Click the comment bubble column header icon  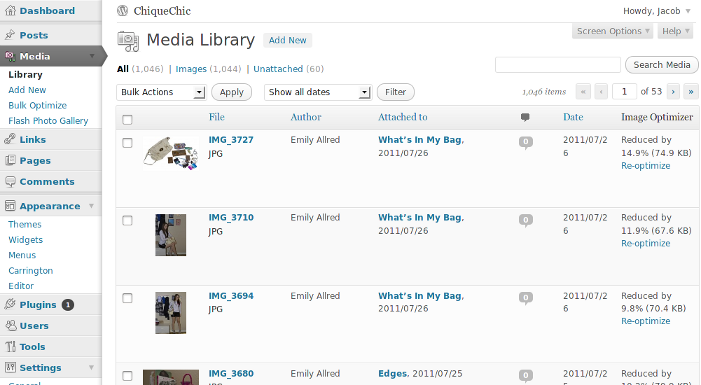point(525,117)
